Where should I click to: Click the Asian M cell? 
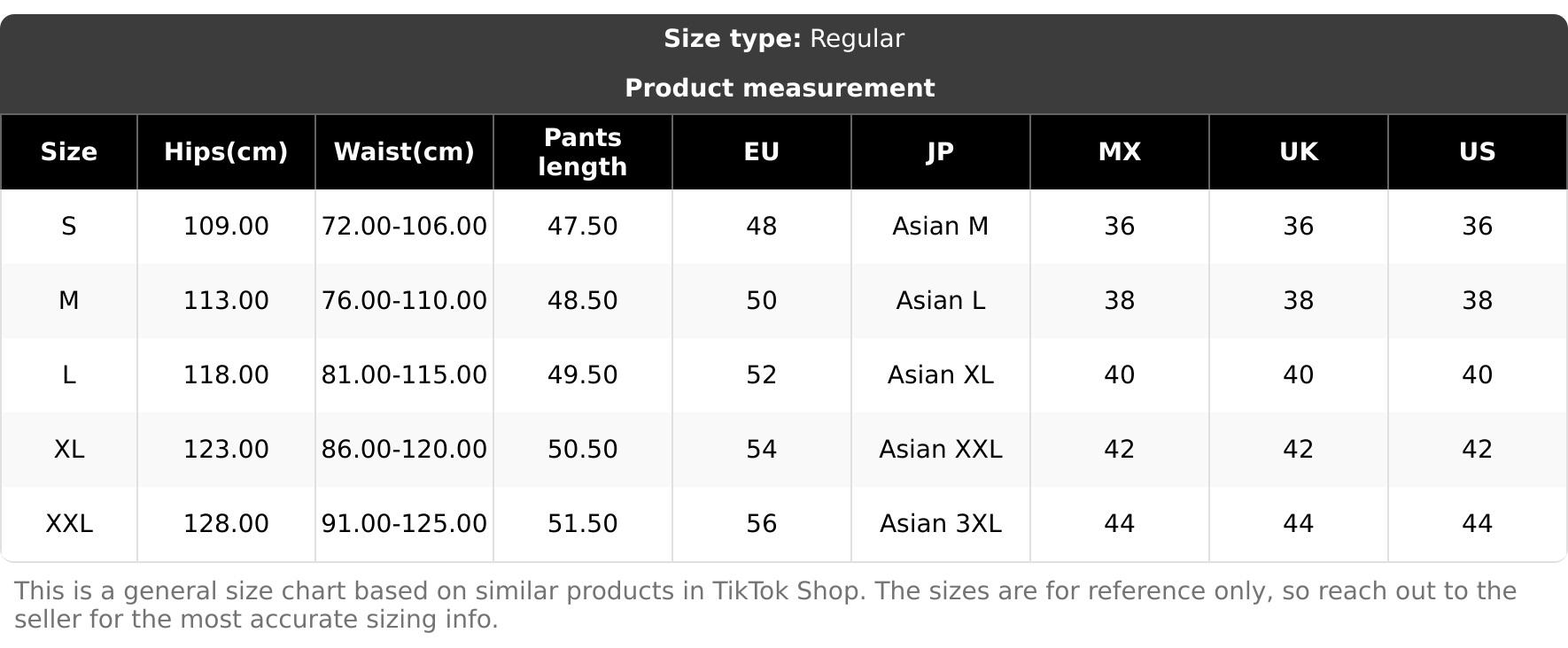(x=940, y=227)
